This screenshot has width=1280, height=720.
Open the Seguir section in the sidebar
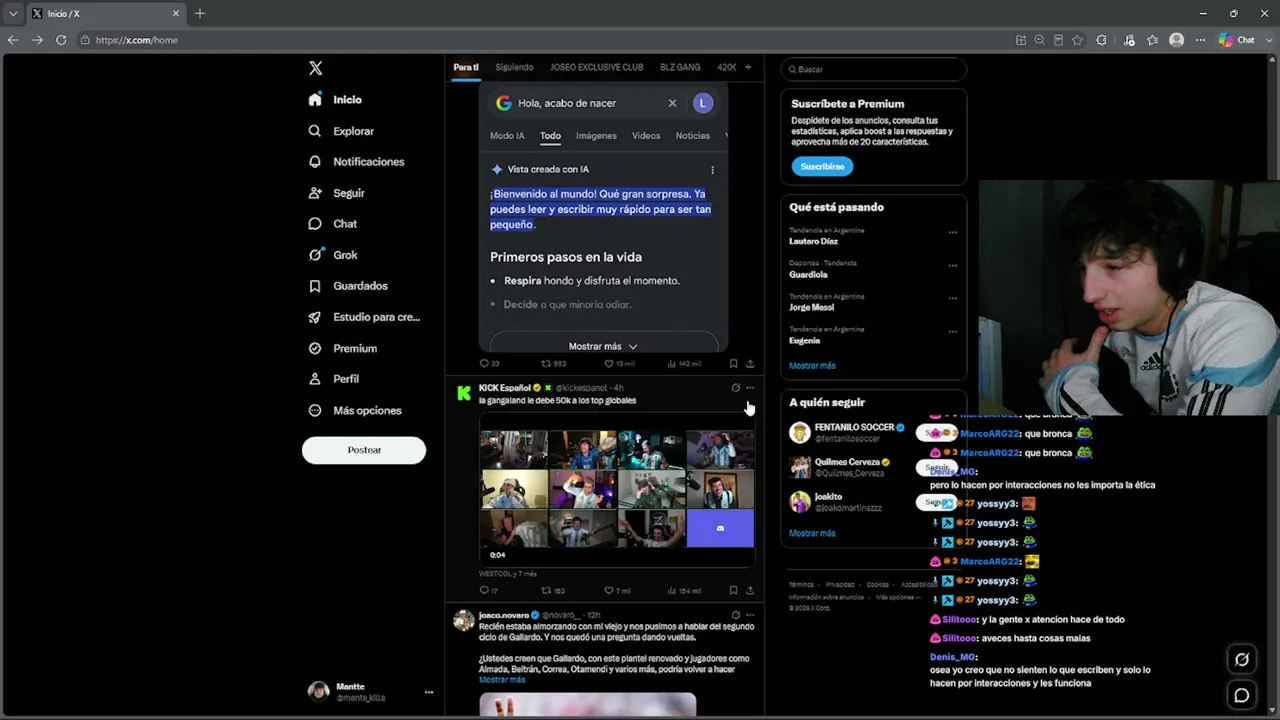(336, 193)
